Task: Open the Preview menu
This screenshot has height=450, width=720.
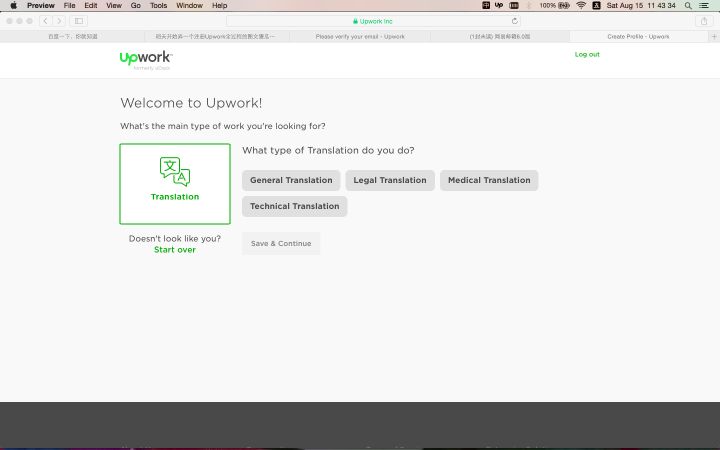Action: [x=41, y=6]
